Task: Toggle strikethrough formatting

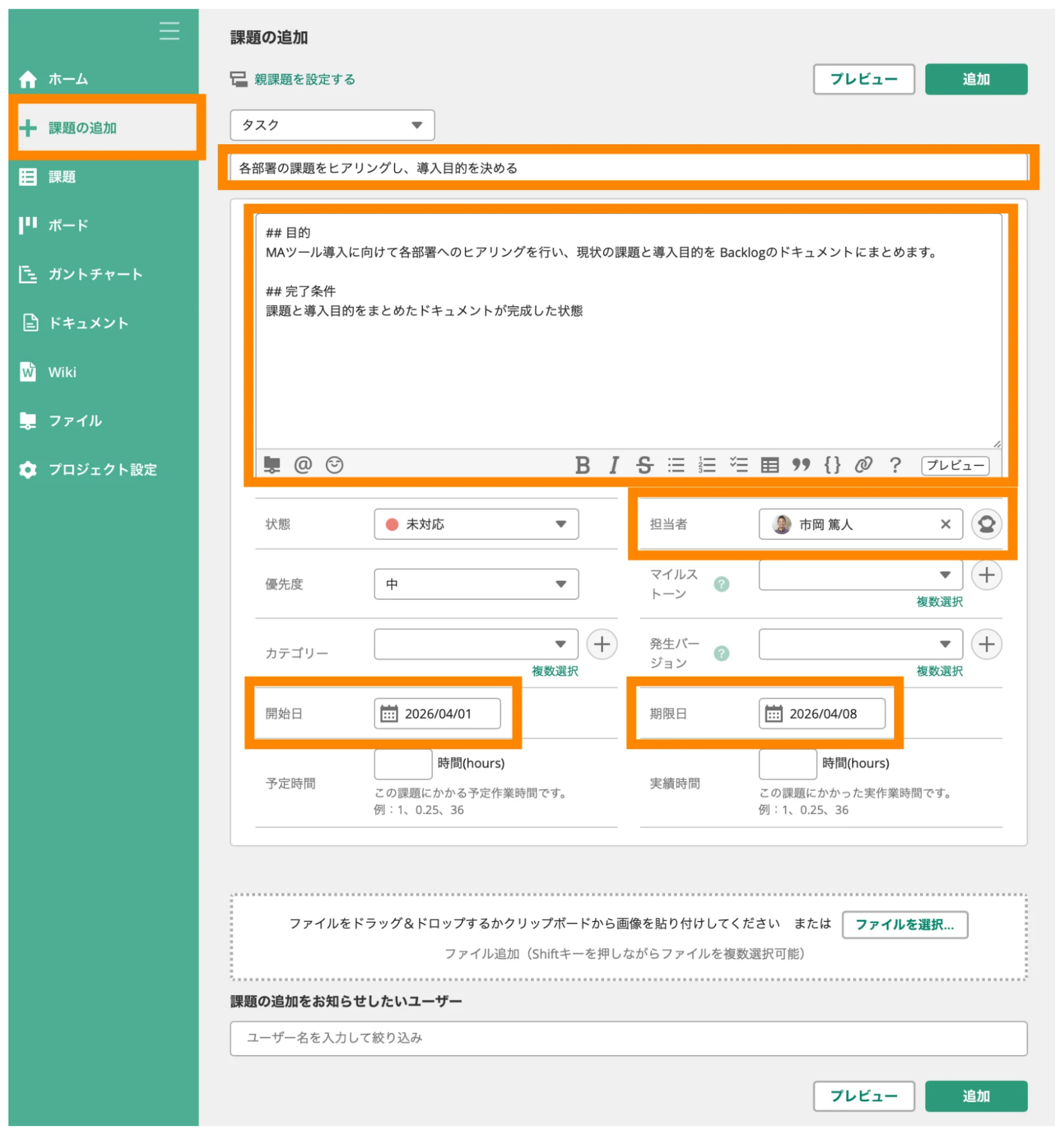Action: [x=645, y=466]
